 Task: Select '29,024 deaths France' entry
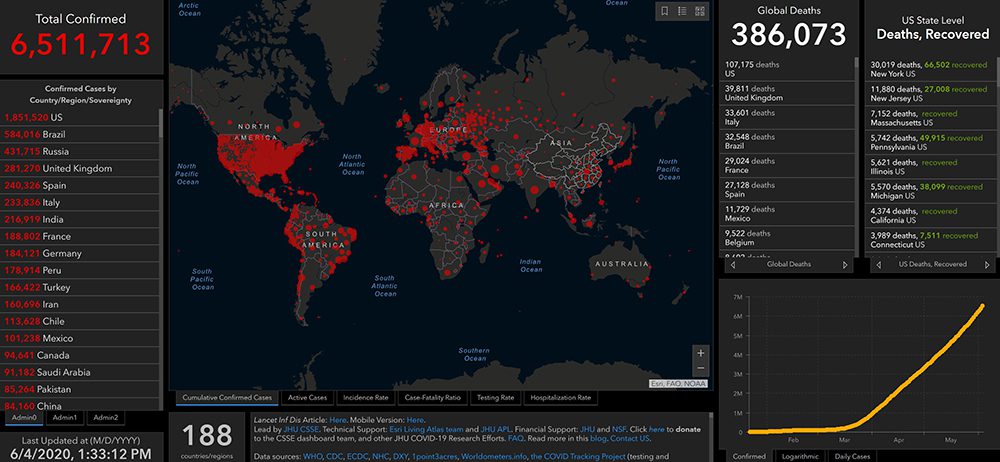click(x=787, y=165)
